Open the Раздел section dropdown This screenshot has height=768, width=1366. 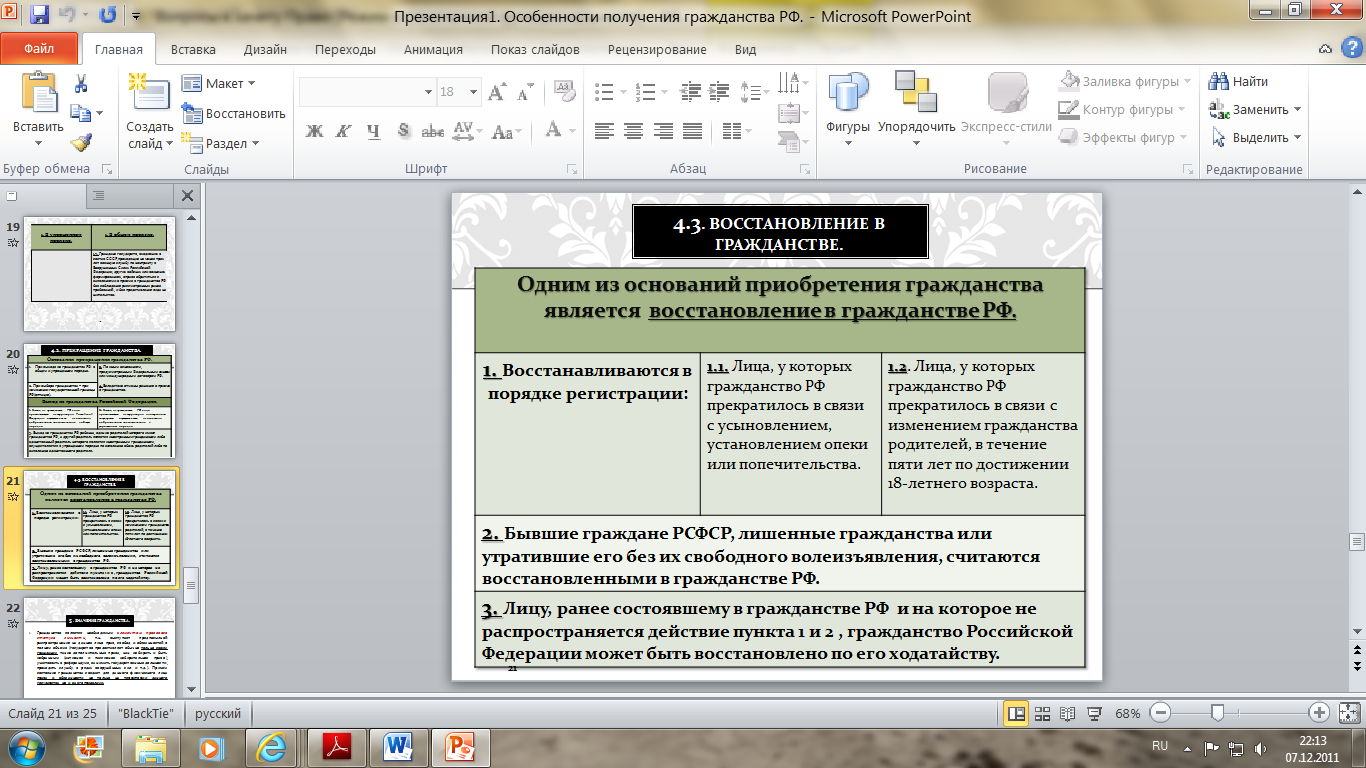(x=222, y=143)
